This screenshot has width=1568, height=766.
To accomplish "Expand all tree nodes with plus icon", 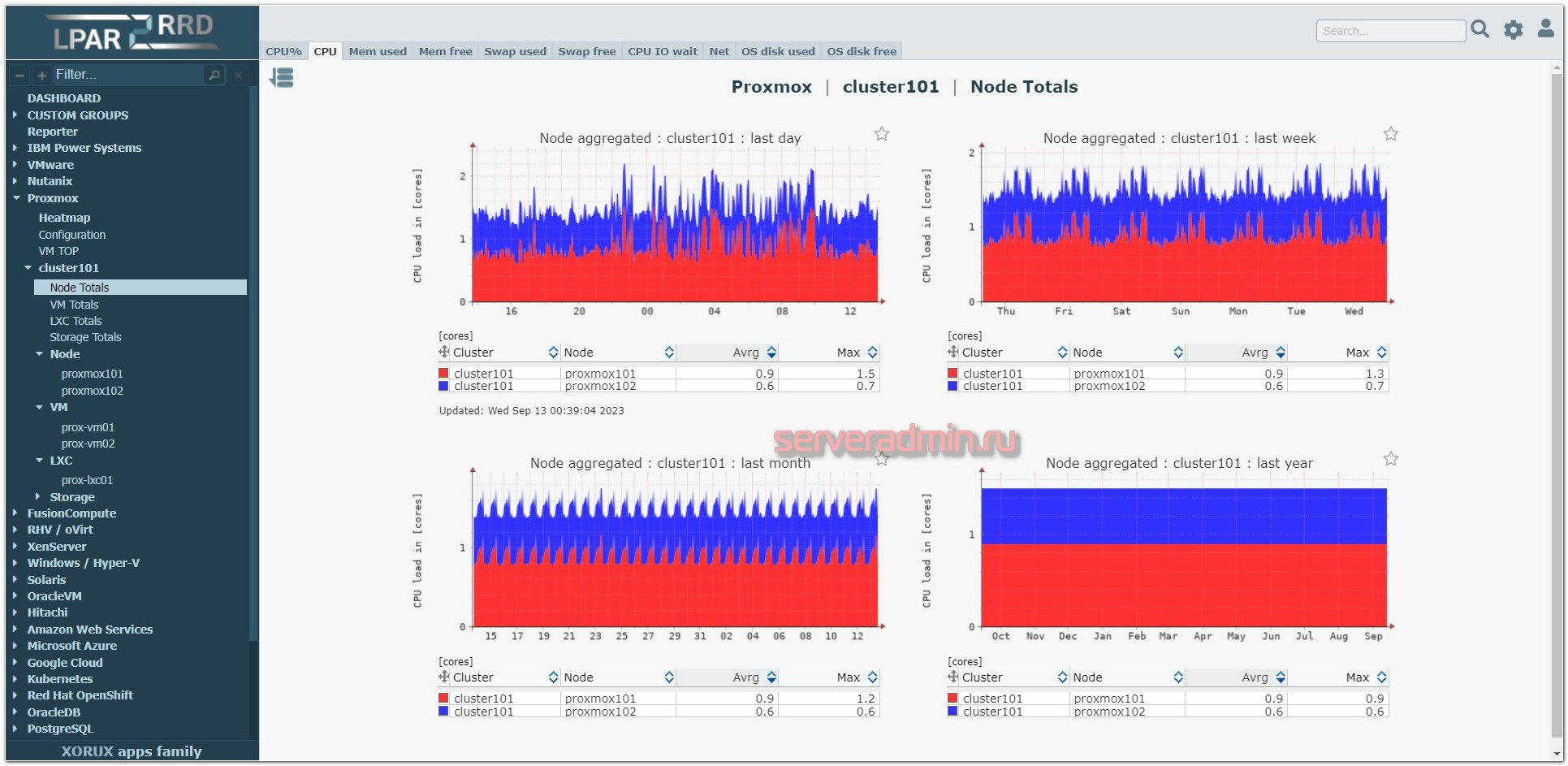I will [41, 75].
